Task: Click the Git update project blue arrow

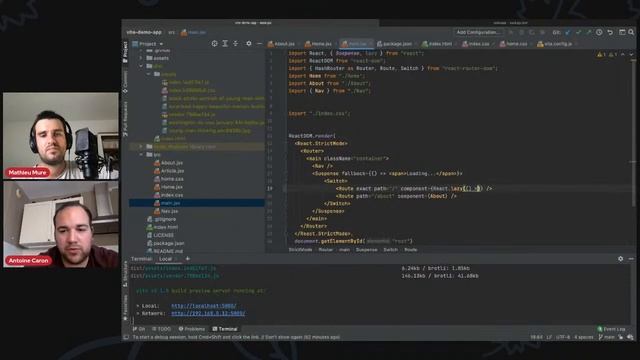Action: point(568,32)
